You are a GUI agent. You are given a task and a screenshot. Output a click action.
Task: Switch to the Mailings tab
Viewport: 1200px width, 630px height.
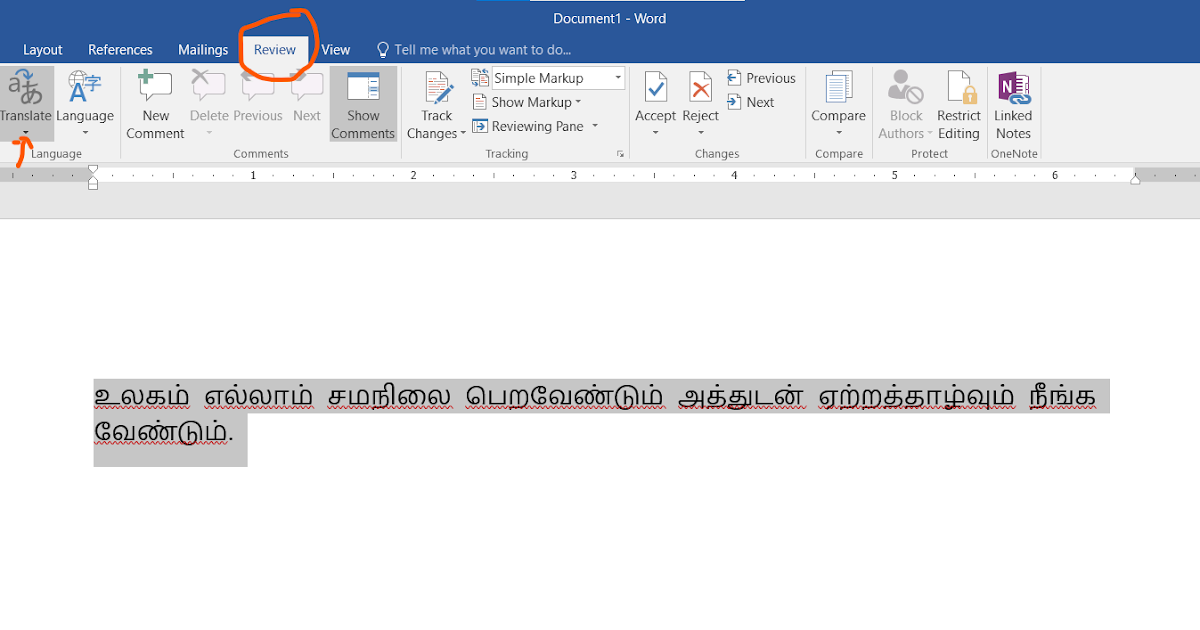click(x=203, y=49)
